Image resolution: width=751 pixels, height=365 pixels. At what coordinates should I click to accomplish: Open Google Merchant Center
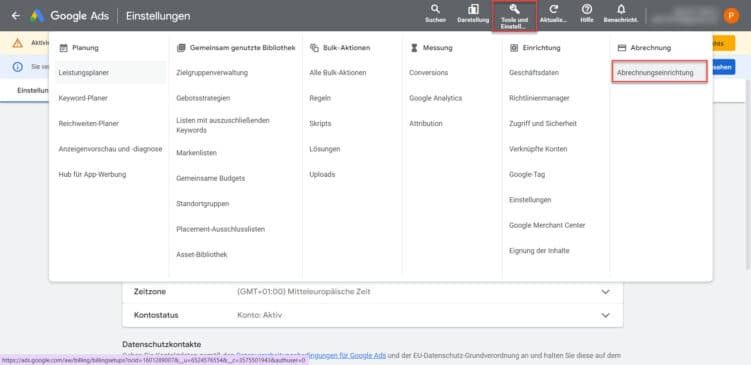click(547, 225)
